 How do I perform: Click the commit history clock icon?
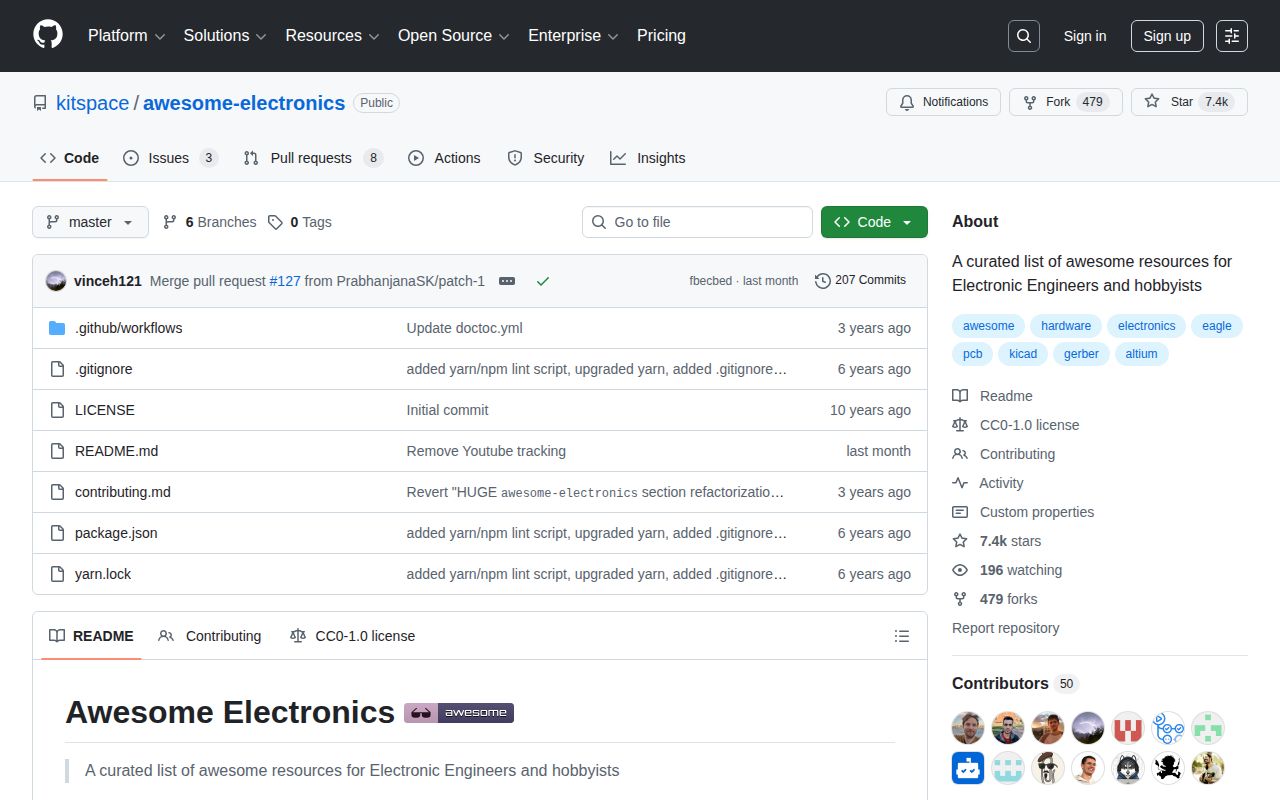pyautogui.click(x=823, y=281)
